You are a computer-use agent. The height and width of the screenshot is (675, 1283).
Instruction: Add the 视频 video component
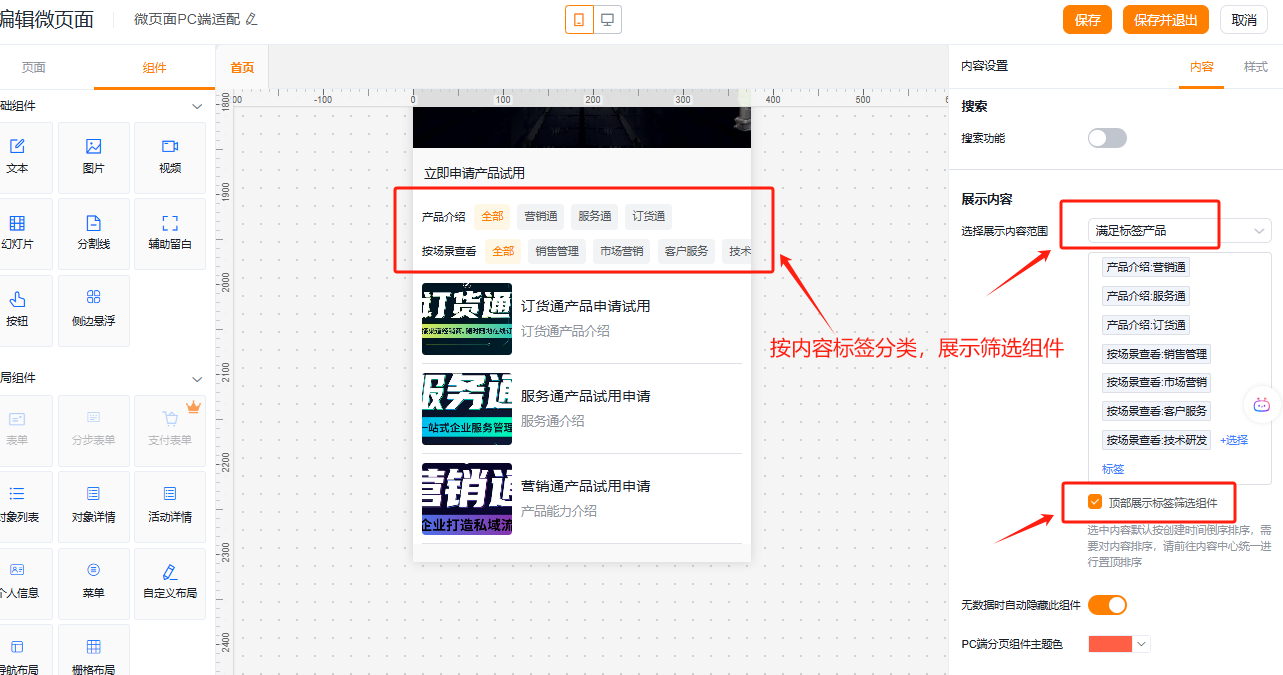[x=170, y=157]
